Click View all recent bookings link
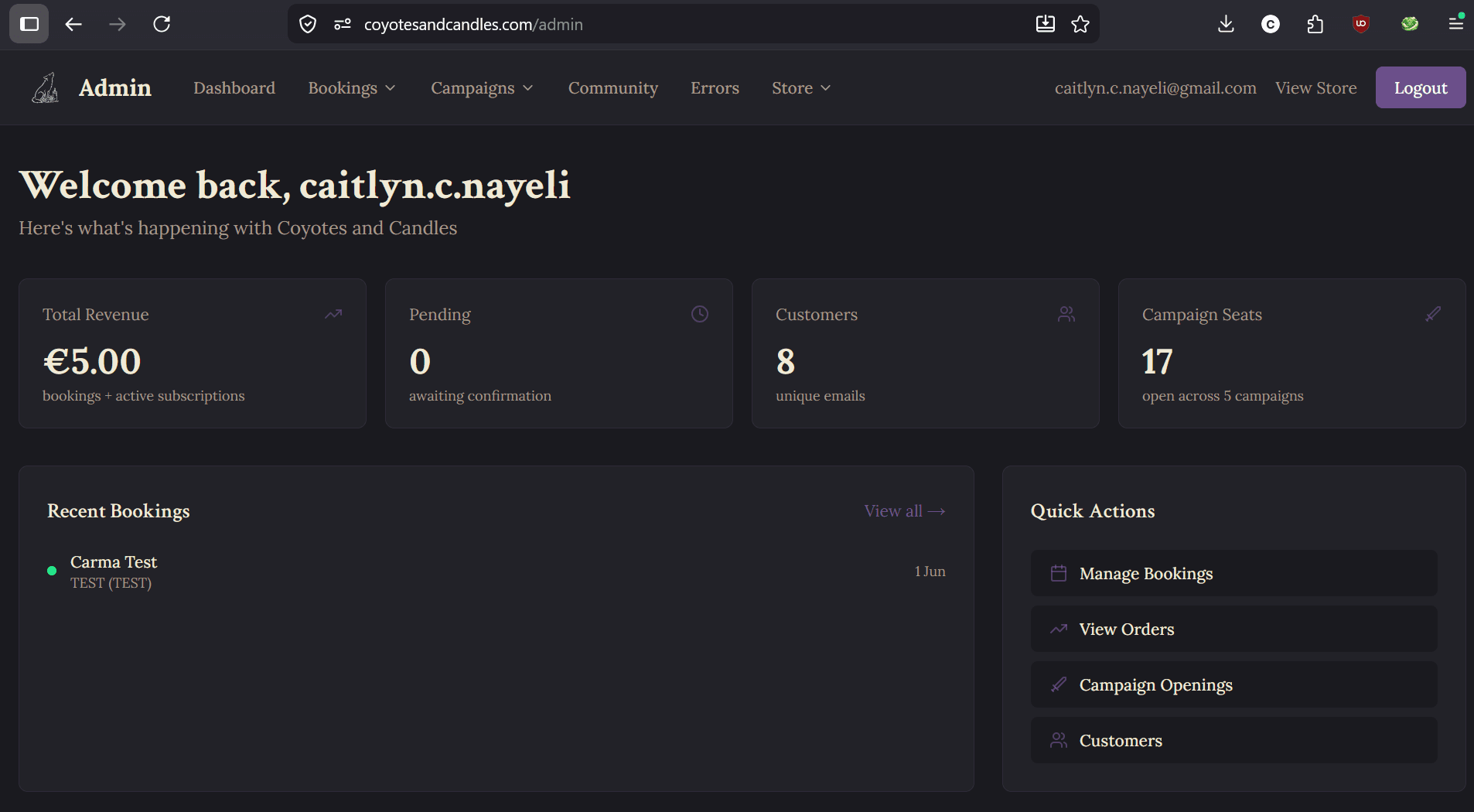 [905, 511]
